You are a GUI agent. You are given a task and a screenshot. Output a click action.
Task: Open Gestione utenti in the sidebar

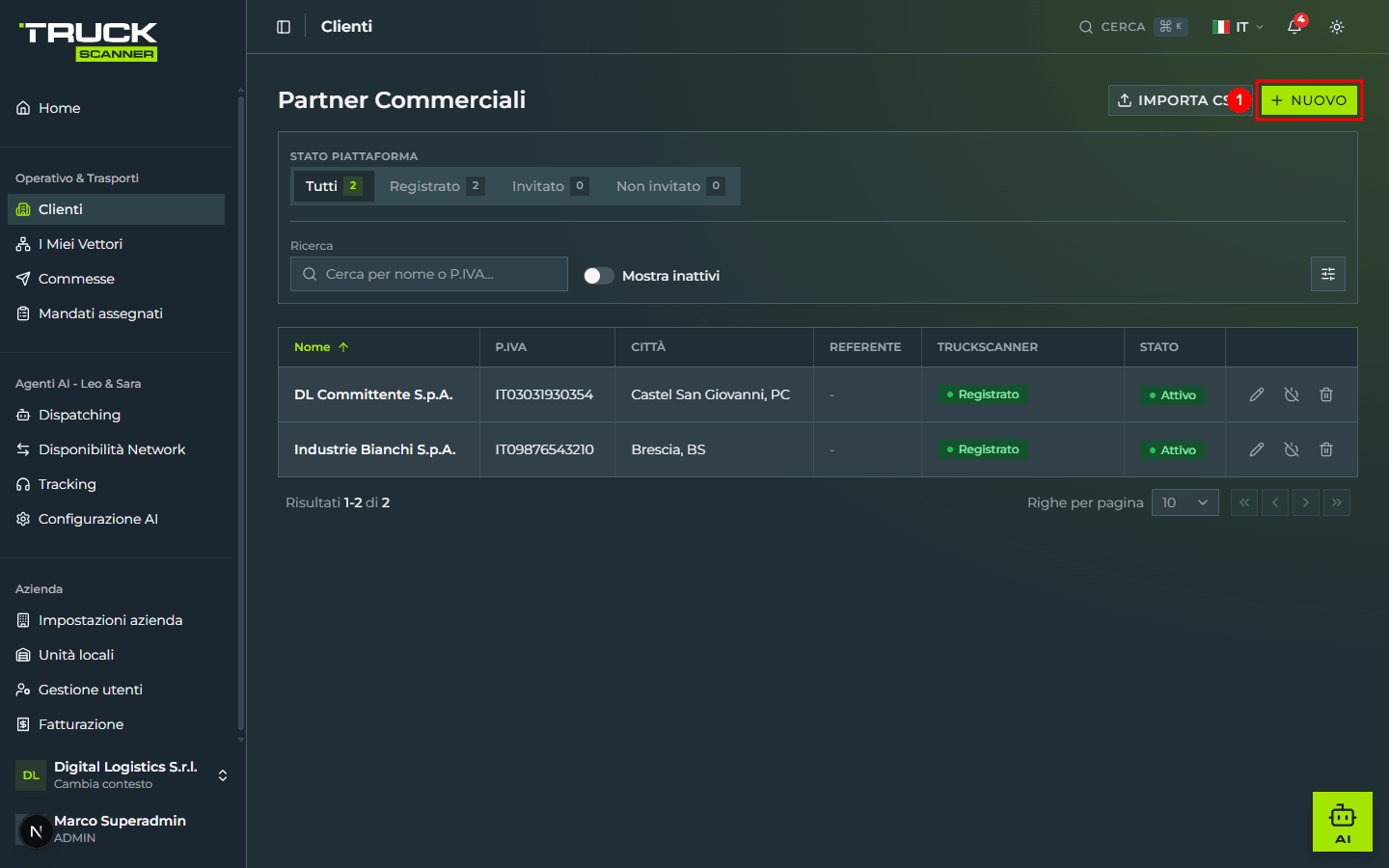116,690
